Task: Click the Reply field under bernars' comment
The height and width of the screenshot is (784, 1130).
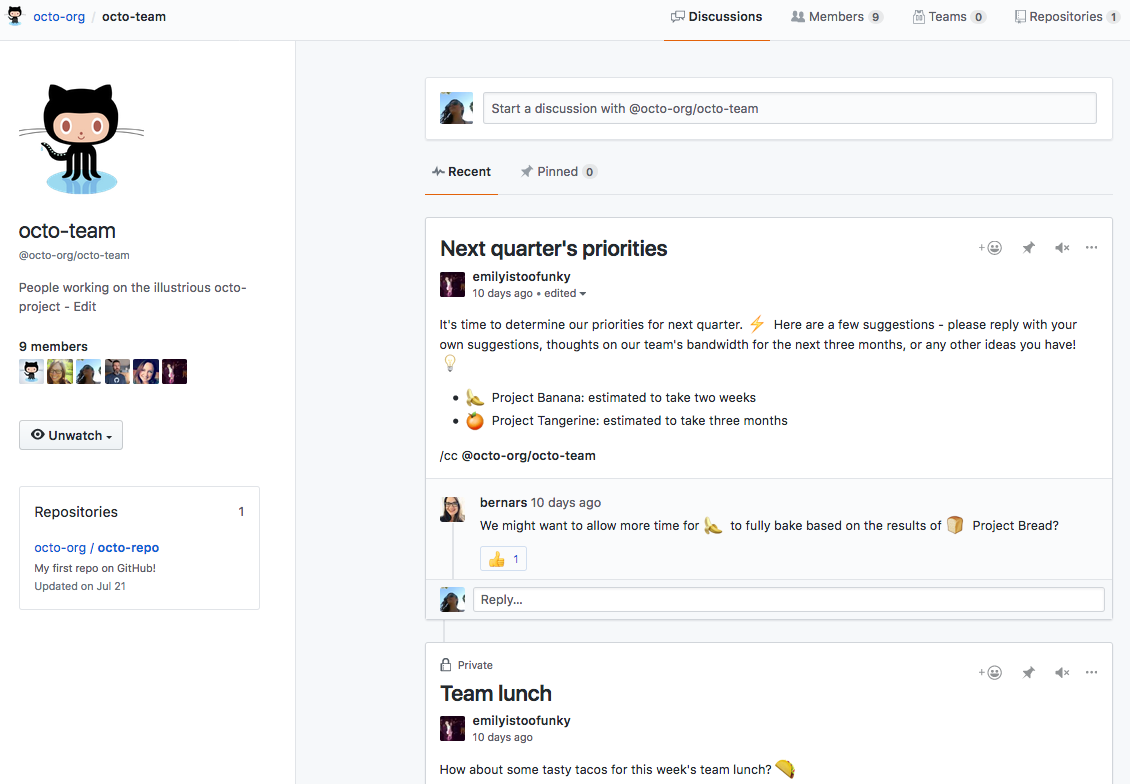Action: pos(789,599)
